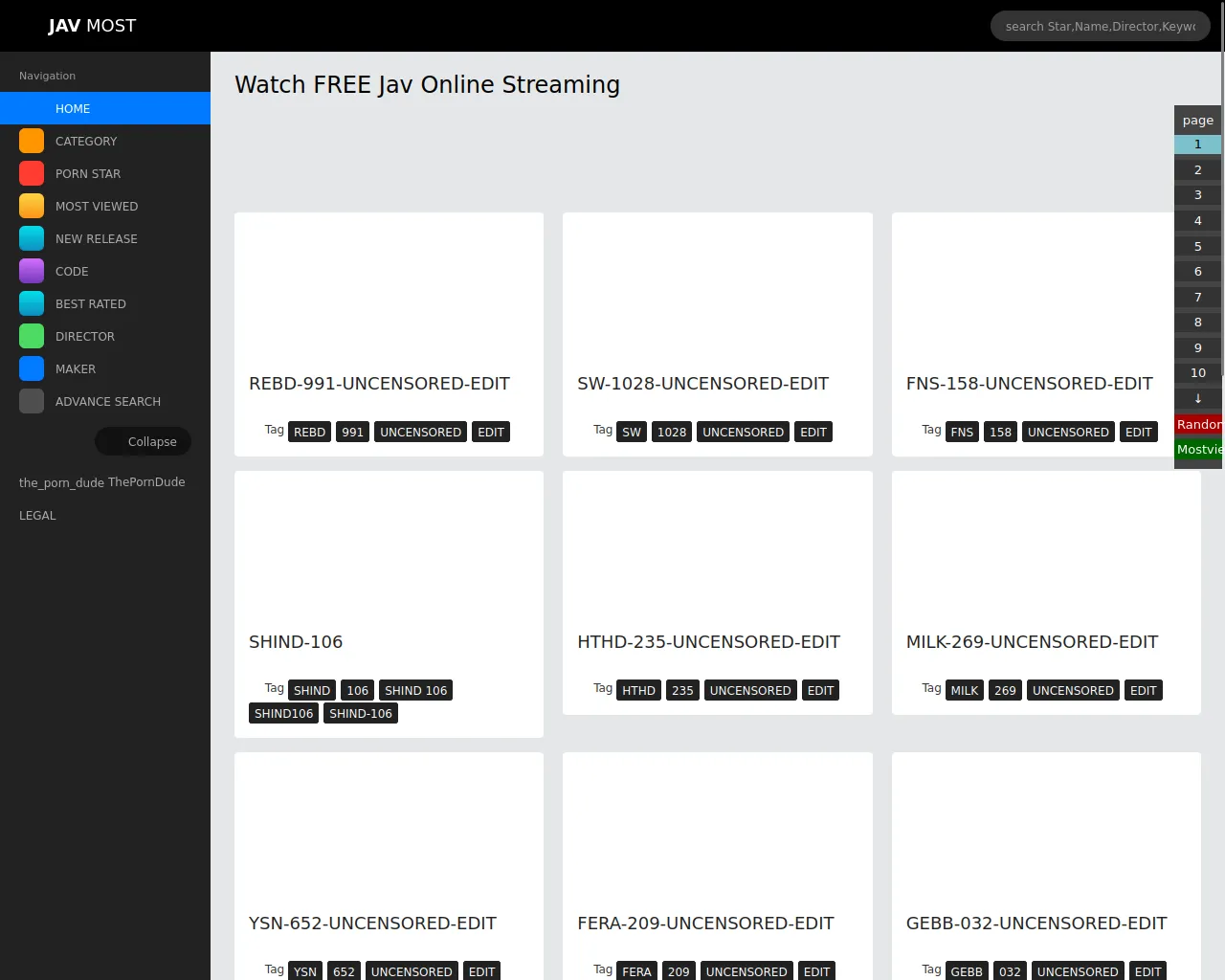Collapse the navigation sidebar
Image resolution: width=1225 pixels, height=980 pixels.
pos(144,441)
